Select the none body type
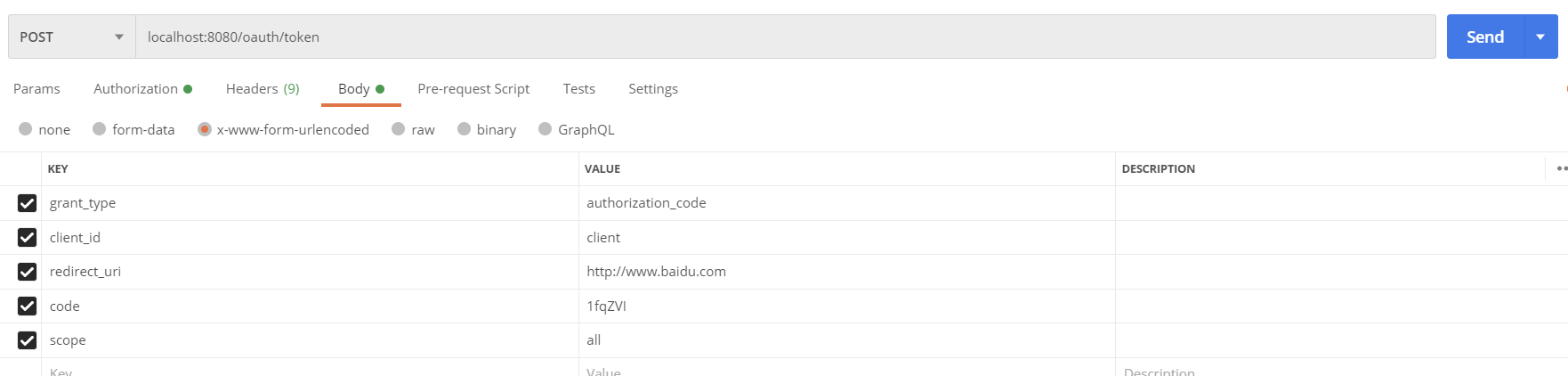The width and height of the screenshot is (1568, 376). [26, 129]
